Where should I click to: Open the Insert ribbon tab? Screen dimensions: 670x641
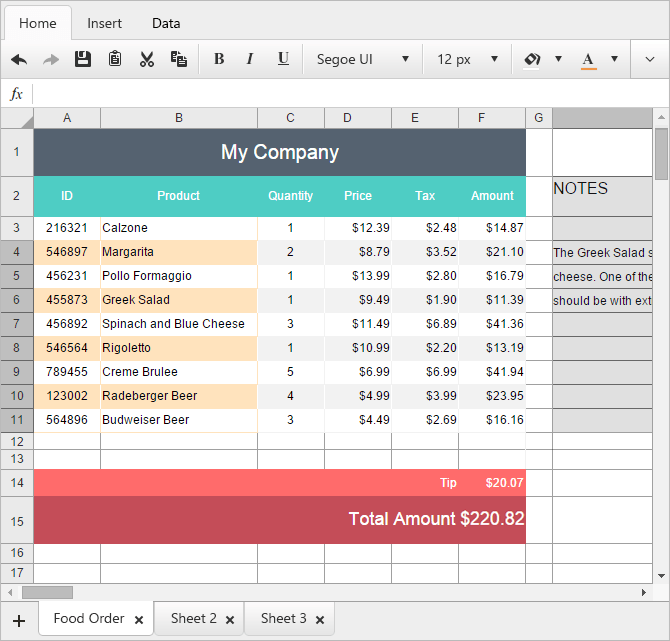(x=104, y=23)
